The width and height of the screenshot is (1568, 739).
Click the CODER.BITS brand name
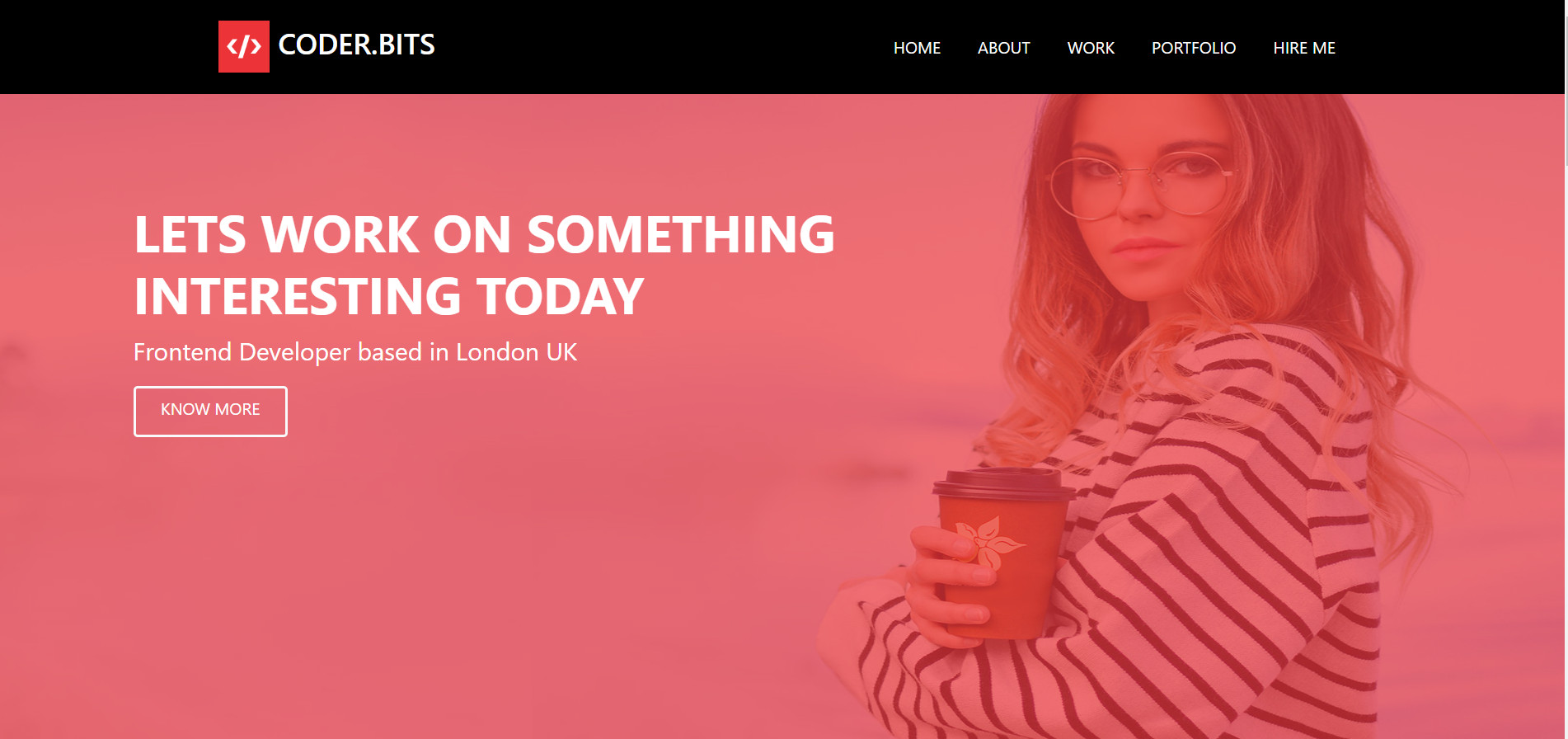point(356,45)
